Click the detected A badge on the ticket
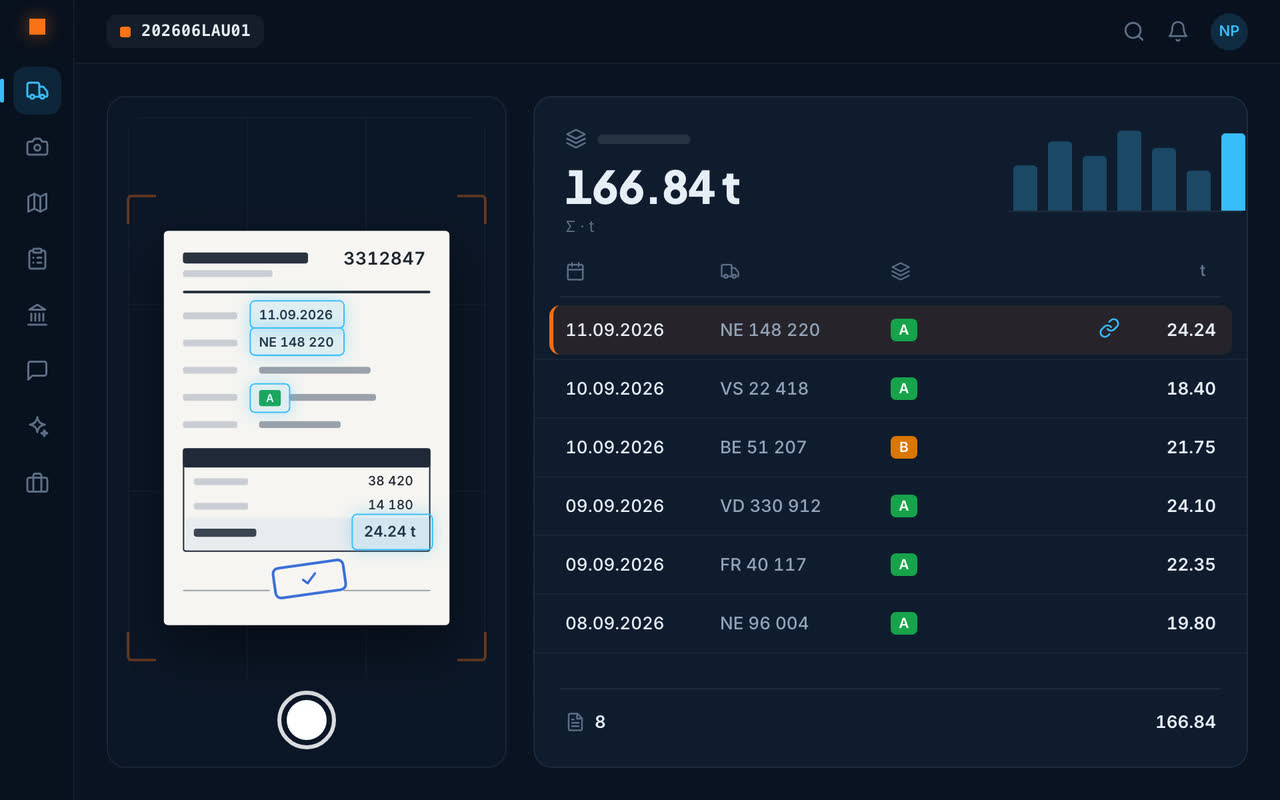The height and width of the screenshot is (800, 1280). click(x=269, y=398)
